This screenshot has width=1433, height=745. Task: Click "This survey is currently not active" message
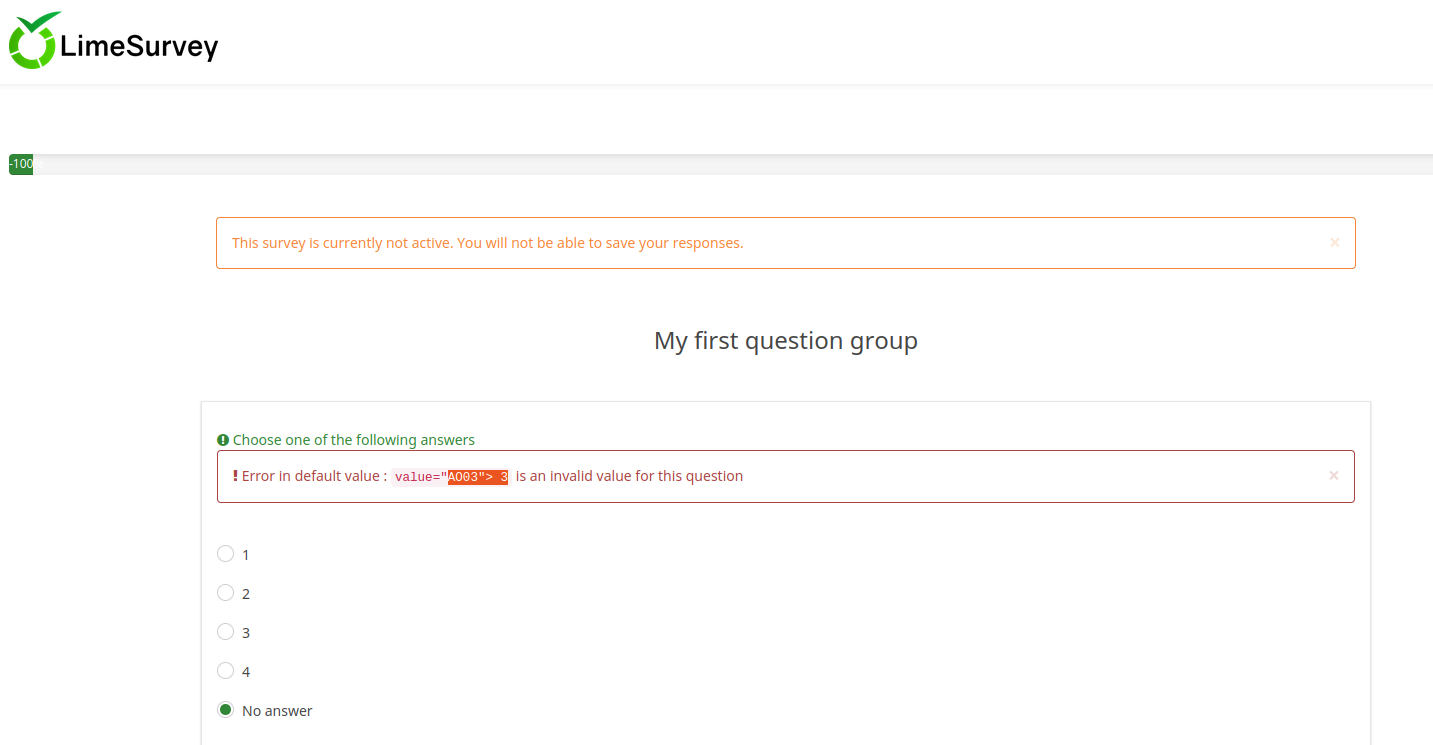coord(487,243)
